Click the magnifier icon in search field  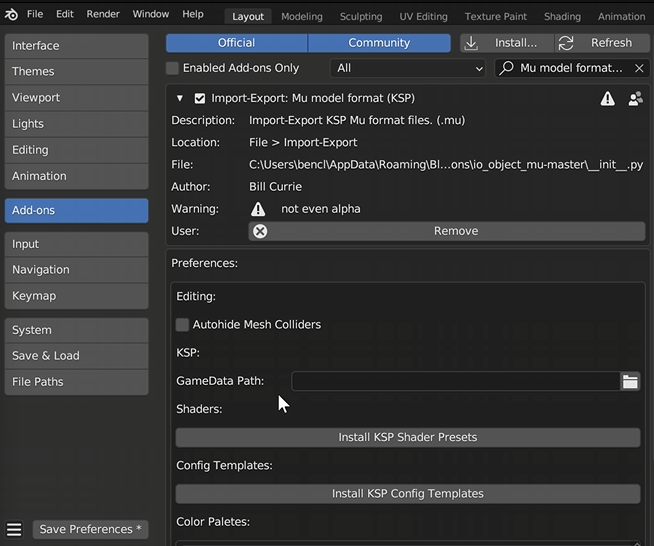tap(507, 69)
